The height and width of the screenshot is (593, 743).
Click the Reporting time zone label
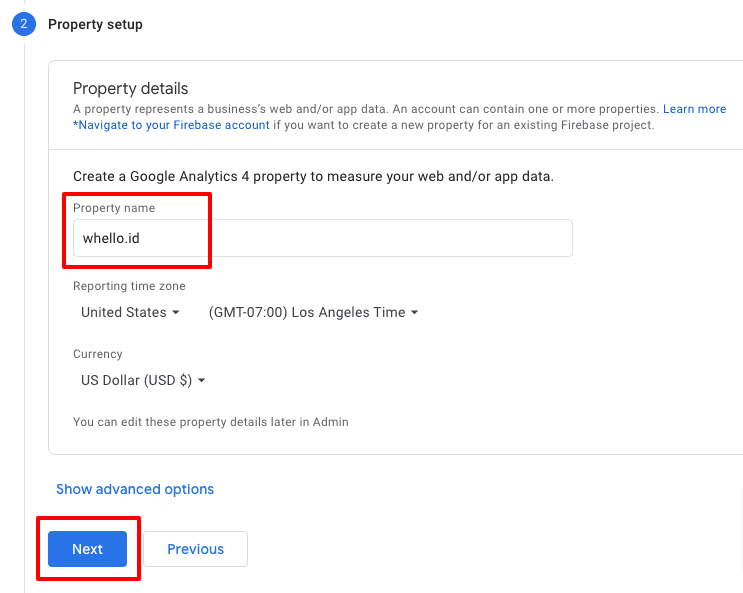(129, 286)
